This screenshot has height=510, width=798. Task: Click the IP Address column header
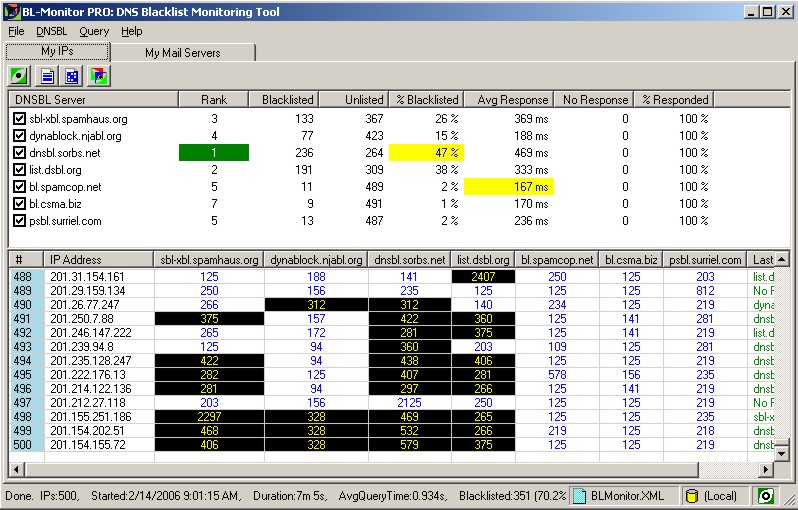click(x=99, y=260)
